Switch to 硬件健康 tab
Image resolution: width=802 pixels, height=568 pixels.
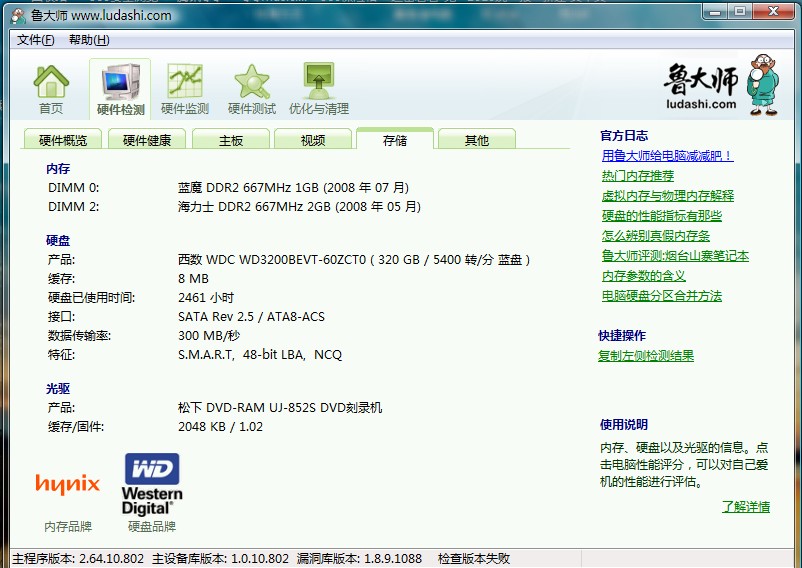tap(147, 140)
